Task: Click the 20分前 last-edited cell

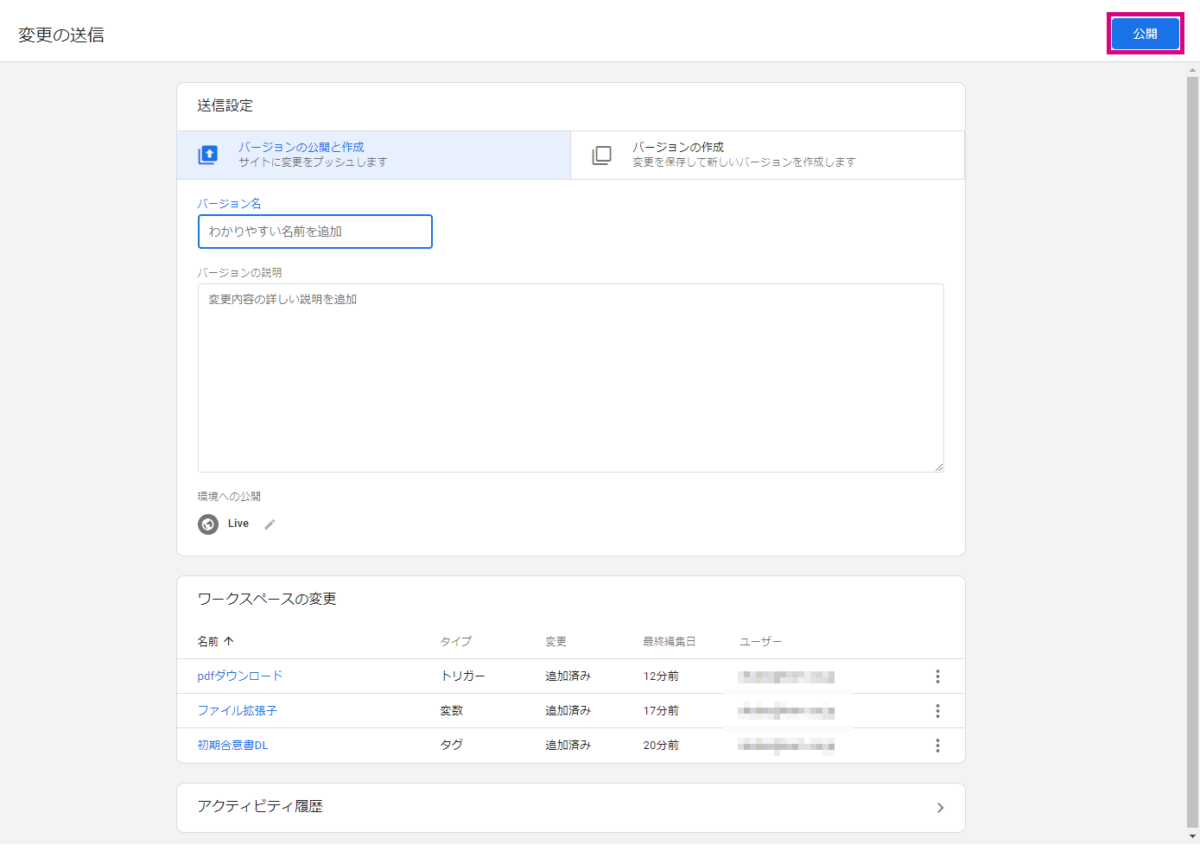Action: click(661, 745)
